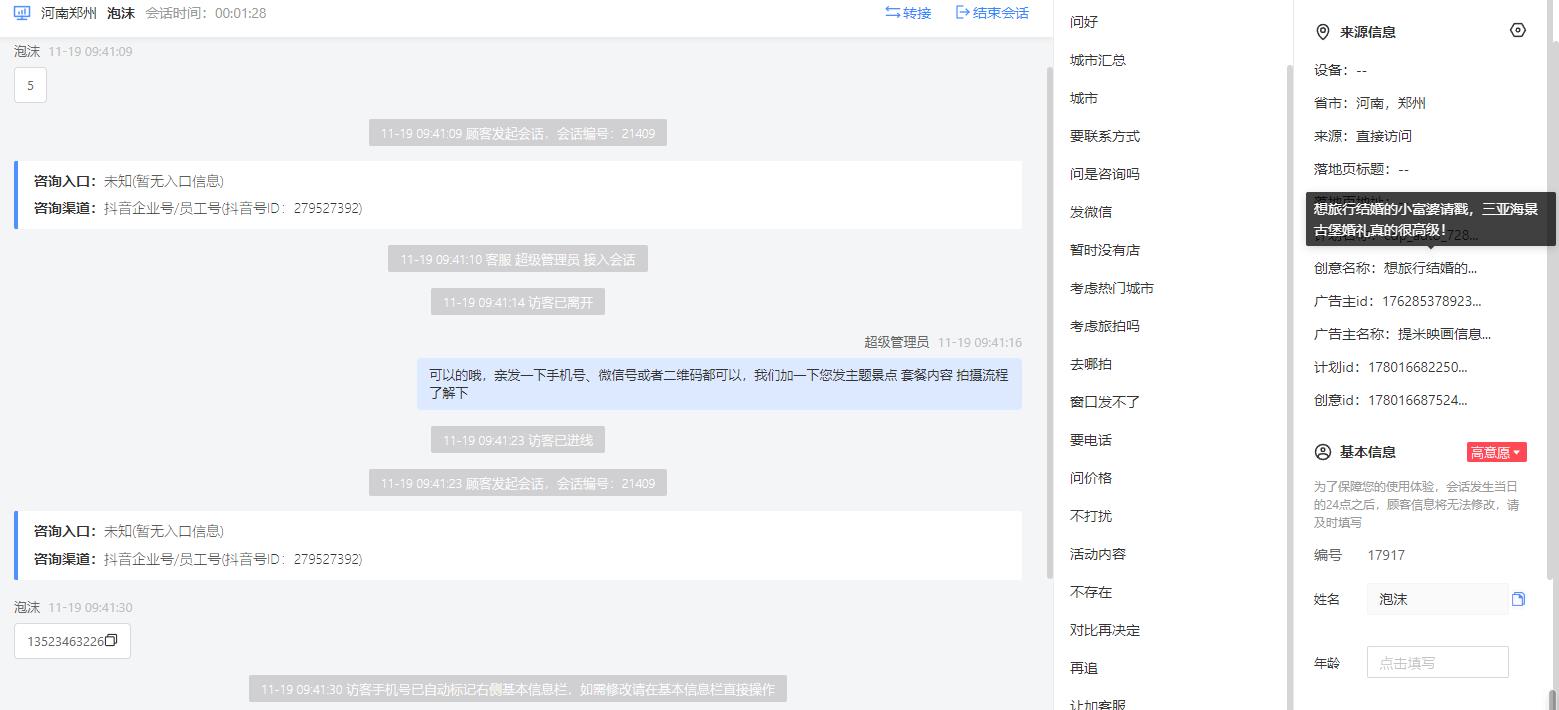Click the 来源 直接访问 text
Screen dimensions: 1559x710
point(1363,136)
